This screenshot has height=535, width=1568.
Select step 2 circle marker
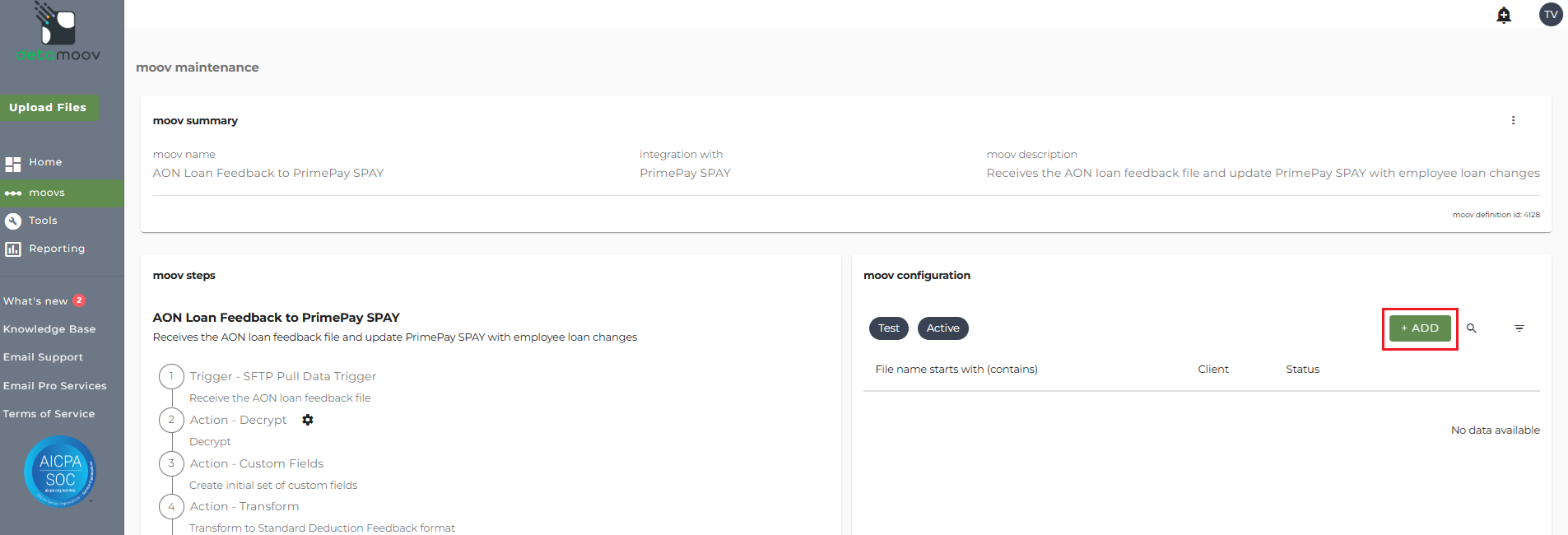point(171,420)
